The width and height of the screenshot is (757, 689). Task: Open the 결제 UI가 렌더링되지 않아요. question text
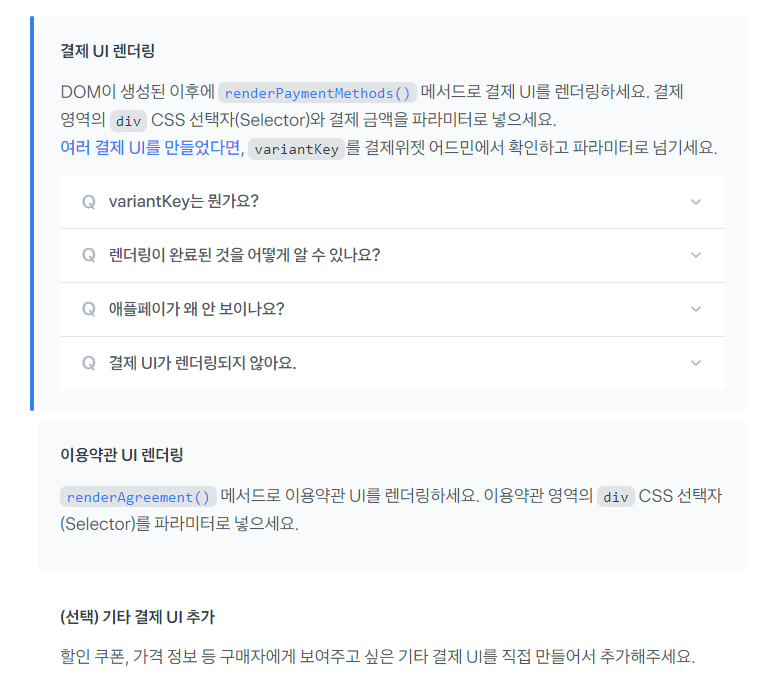[x=202, y=363]
